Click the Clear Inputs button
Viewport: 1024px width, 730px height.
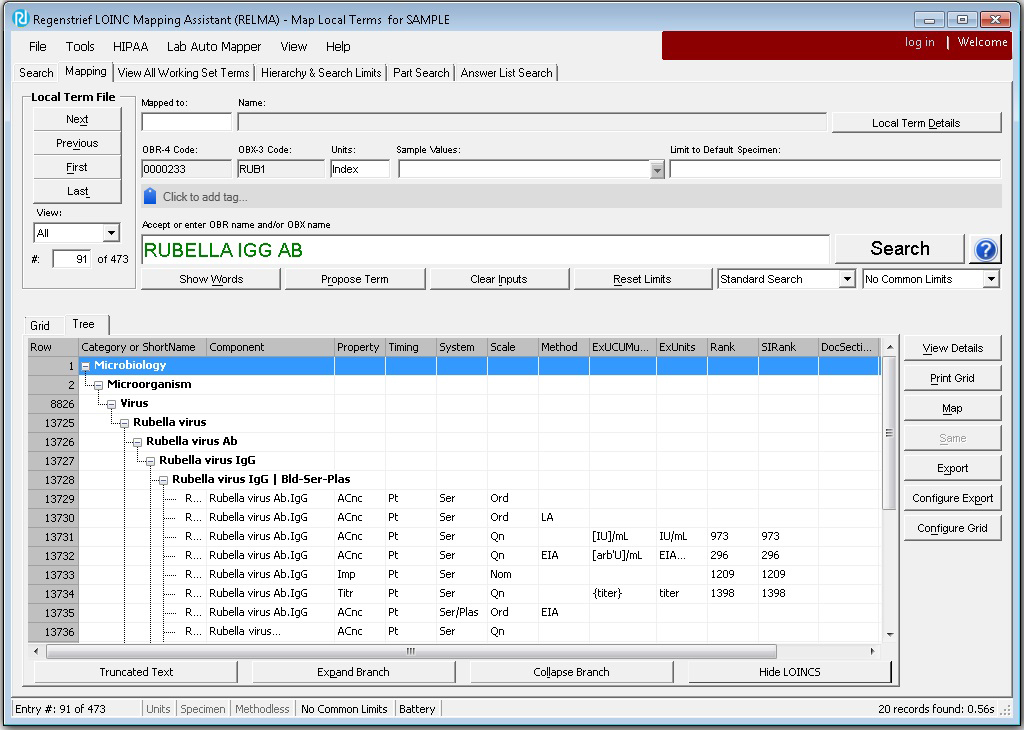point(499,279)
